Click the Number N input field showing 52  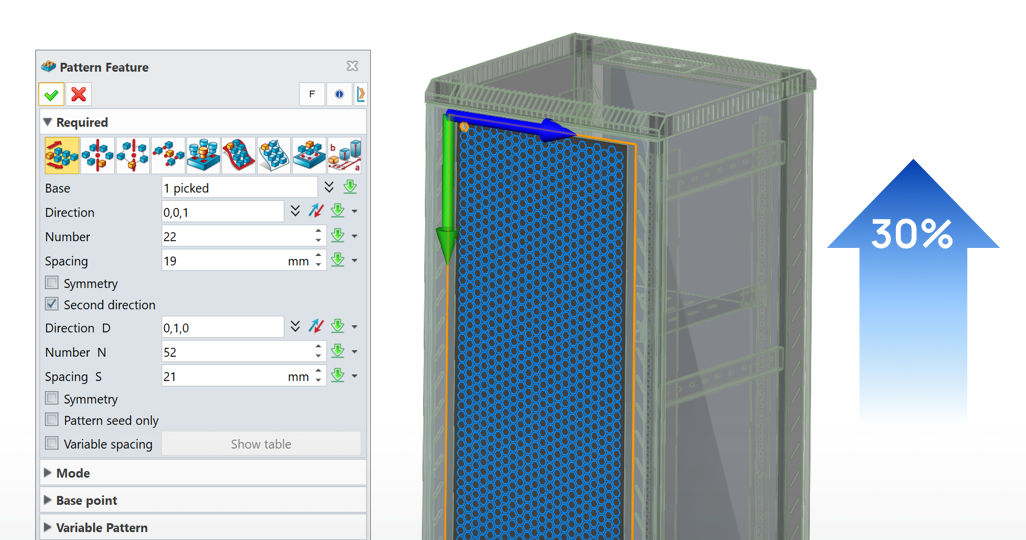[236, 352]
